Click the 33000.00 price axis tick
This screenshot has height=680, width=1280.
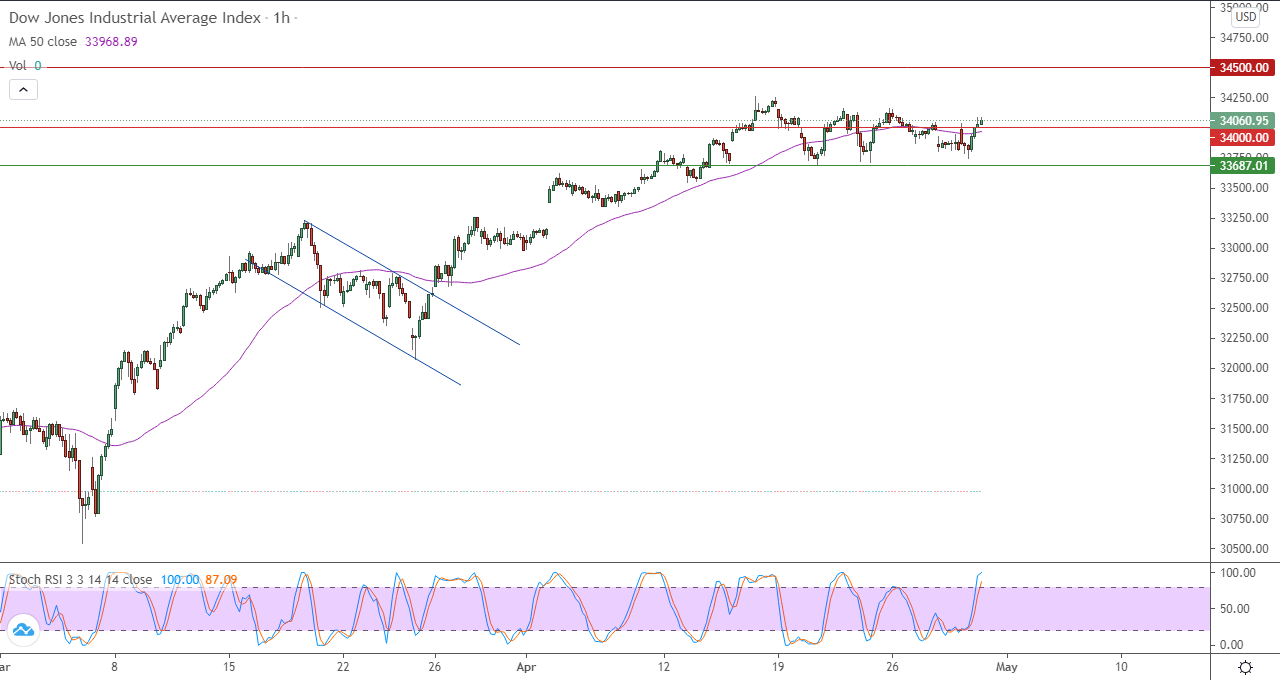1244,248
